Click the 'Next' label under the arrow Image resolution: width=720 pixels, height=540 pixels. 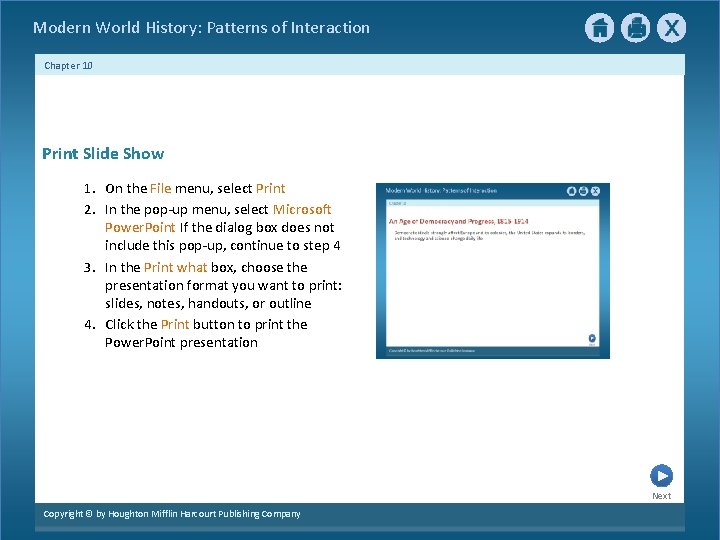[661, 496]
